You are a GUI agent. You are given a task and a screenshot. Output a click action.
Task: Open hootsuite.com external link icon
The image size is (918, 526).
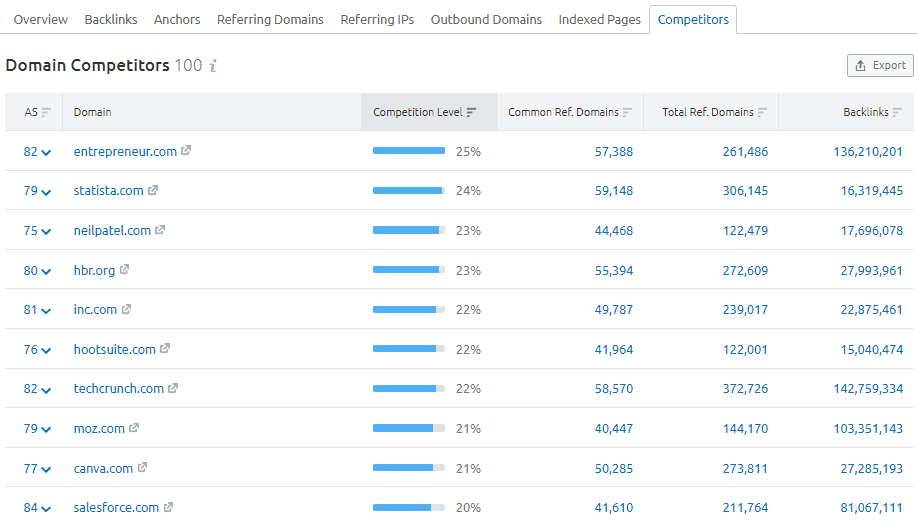point(165,349)
